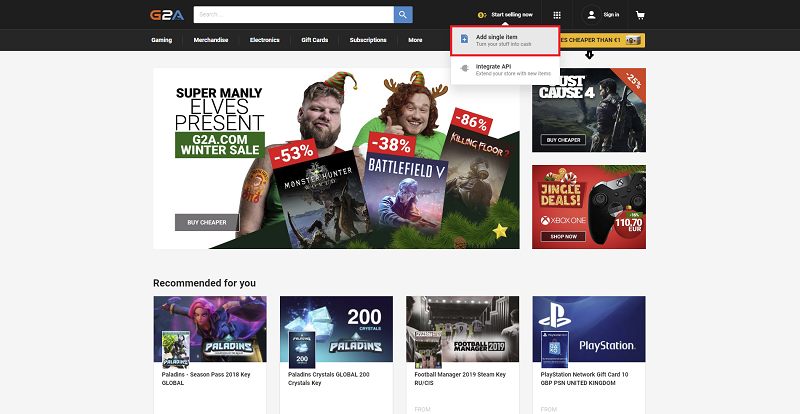Click the G2A logo
This screenshot has height=414, width=800.
tap(168, 14)
